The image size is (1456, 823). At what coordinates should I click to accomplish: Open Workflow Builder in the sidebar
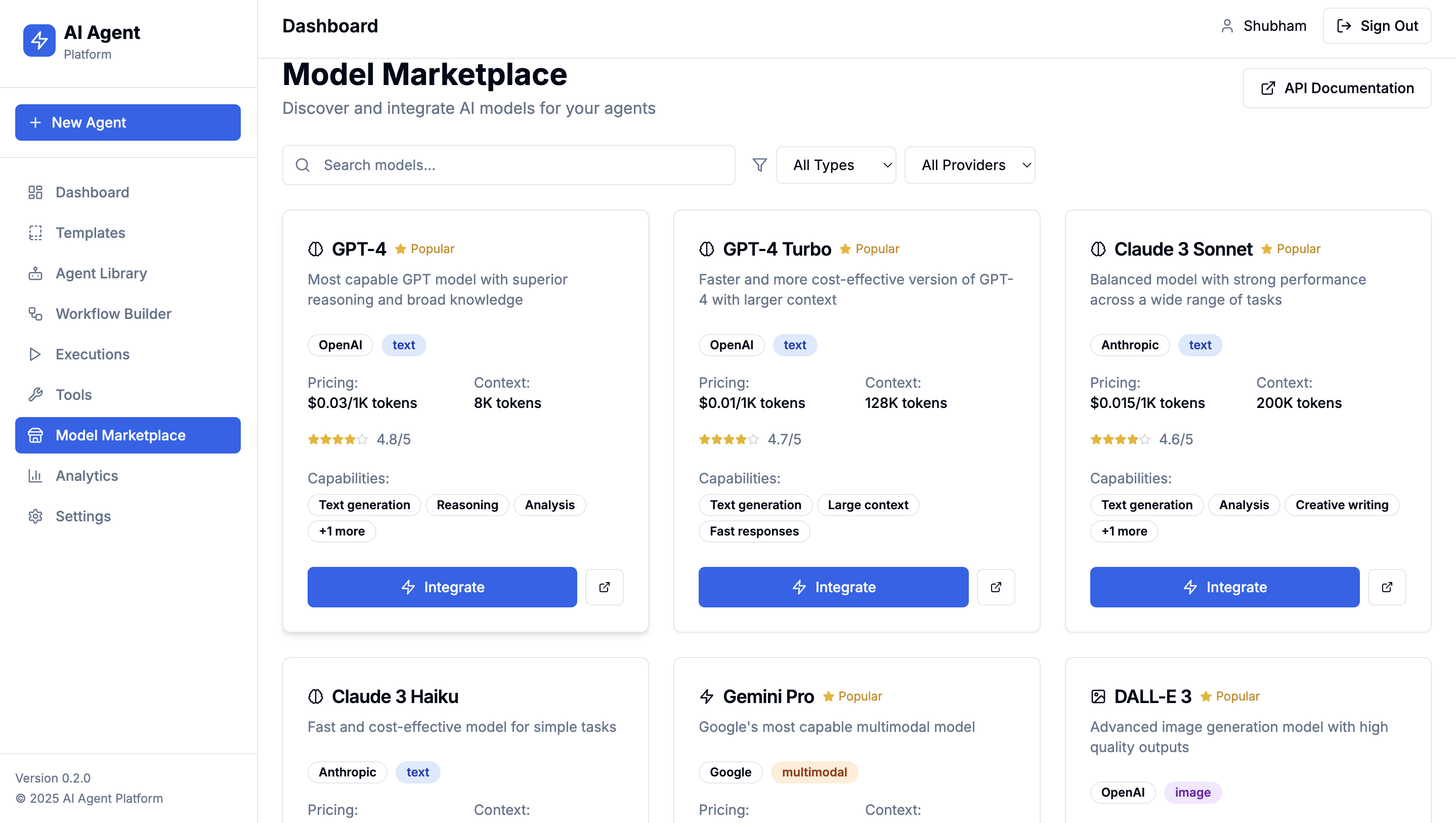(x=113, y=314)
